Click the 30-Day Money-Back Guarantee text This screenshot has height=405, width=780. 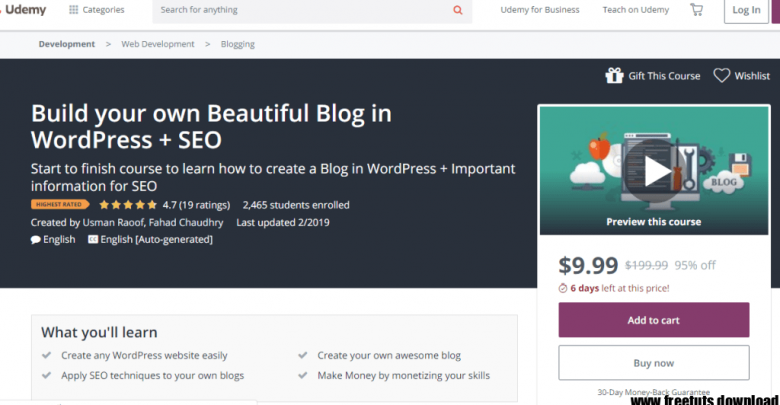(x=654, y=392)
